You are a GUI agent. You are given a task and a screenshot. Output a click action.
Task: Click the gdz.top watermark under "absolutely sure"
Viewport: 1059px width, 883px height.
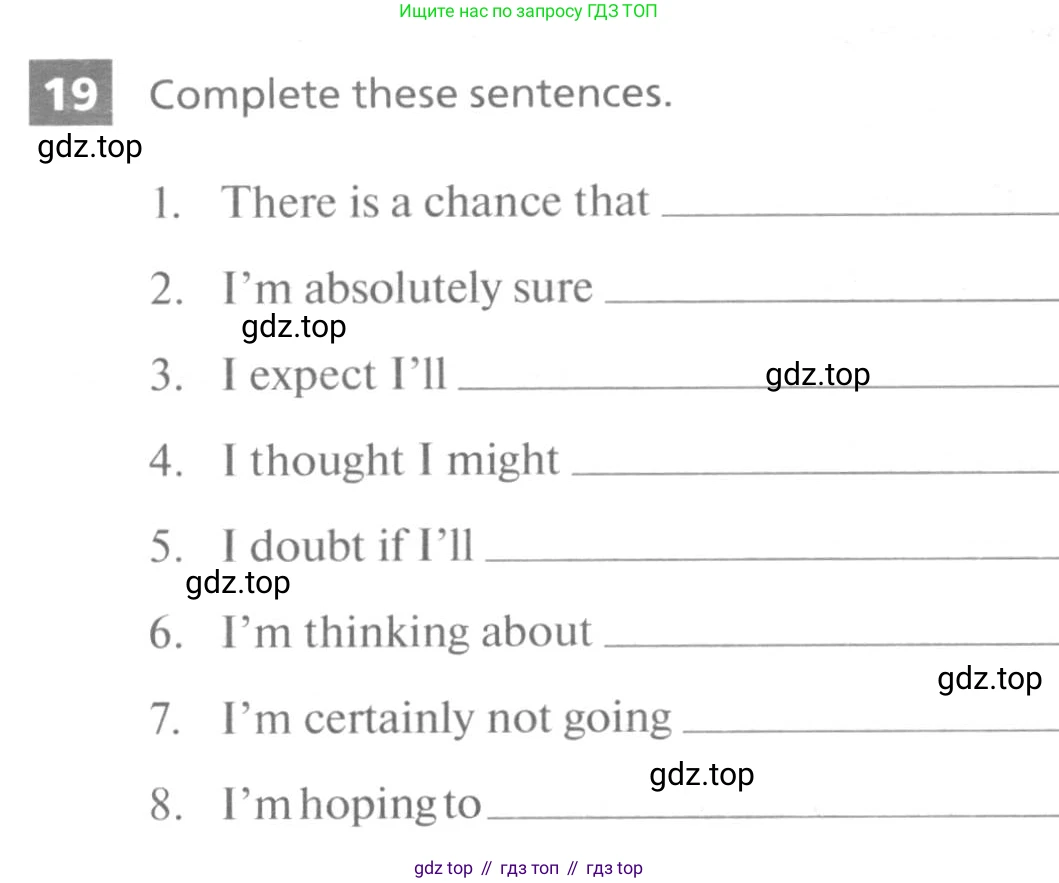(294, 326)
